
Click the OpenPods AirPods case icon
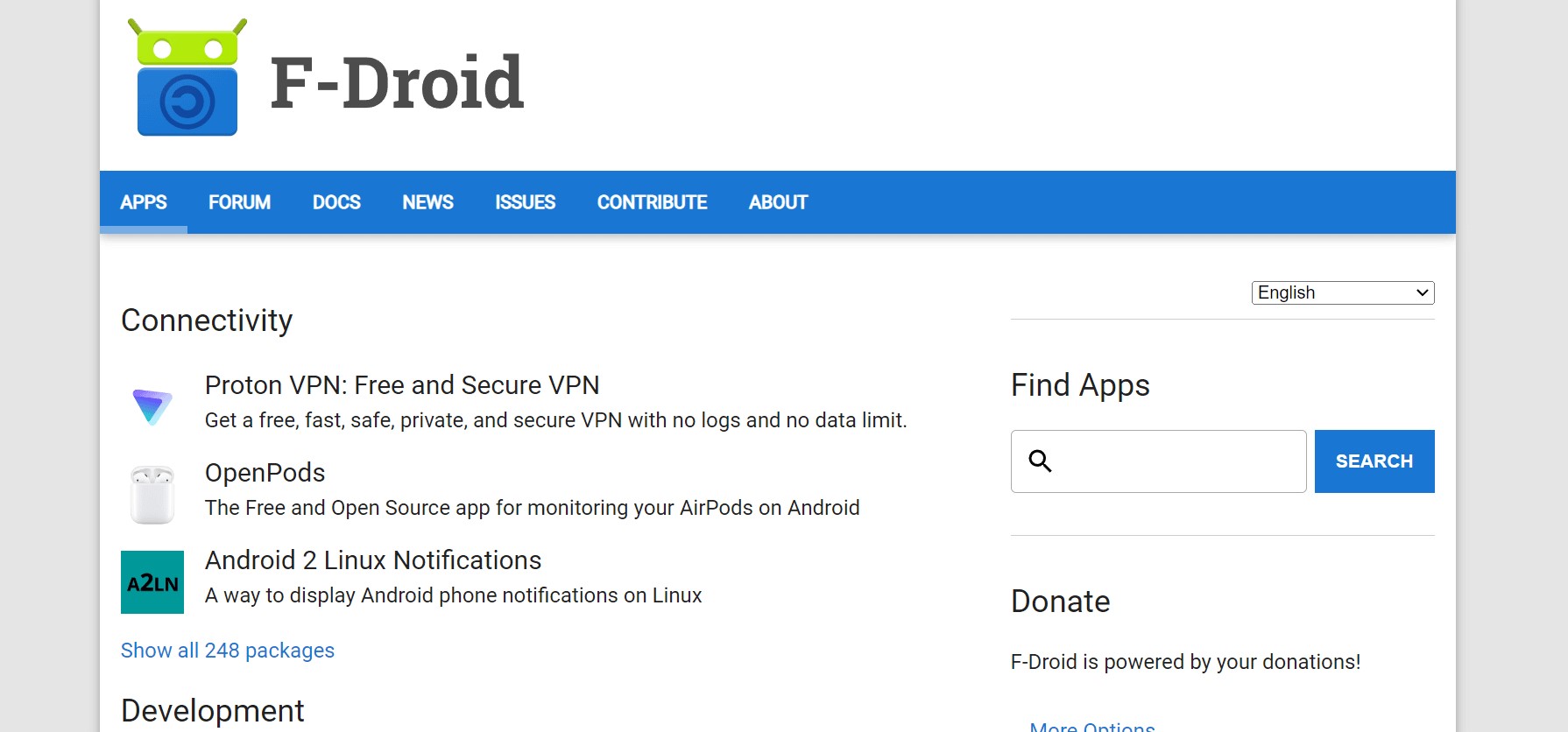pyautogui.click(x=152, y=494)
